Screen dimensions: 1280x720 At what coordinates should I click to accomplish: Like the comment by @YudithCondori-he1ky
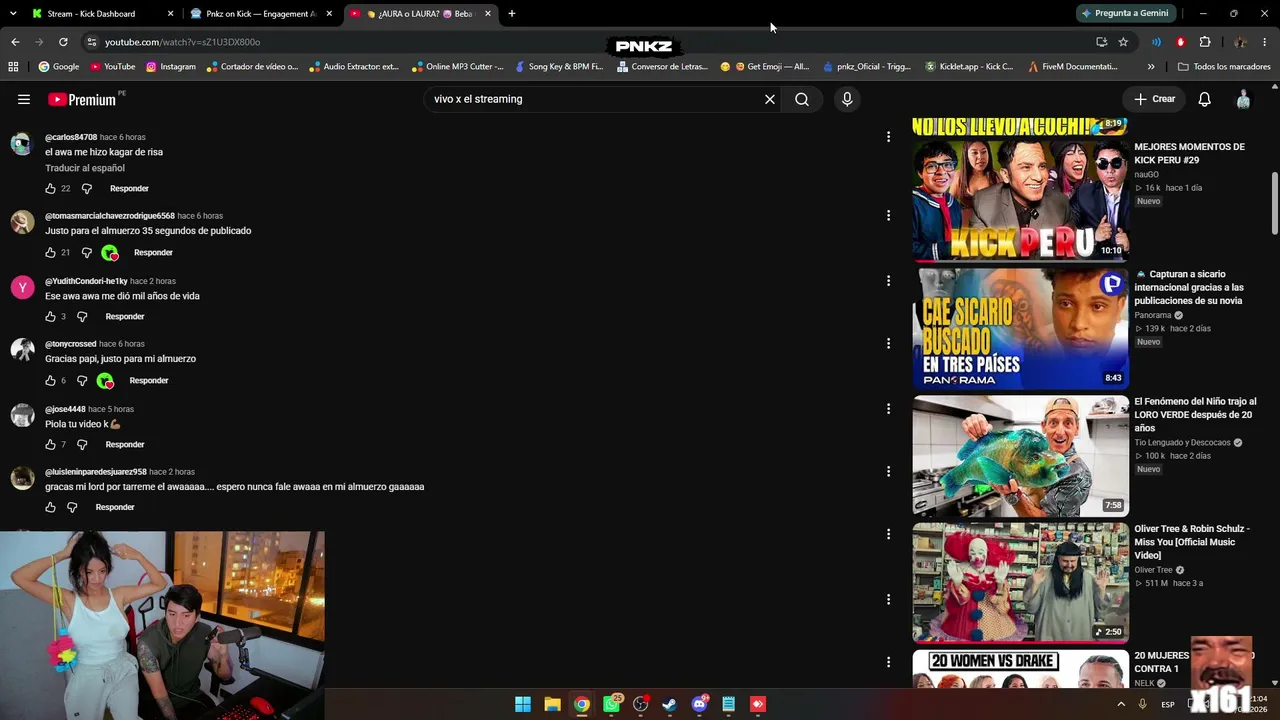[x=50, y=316]
